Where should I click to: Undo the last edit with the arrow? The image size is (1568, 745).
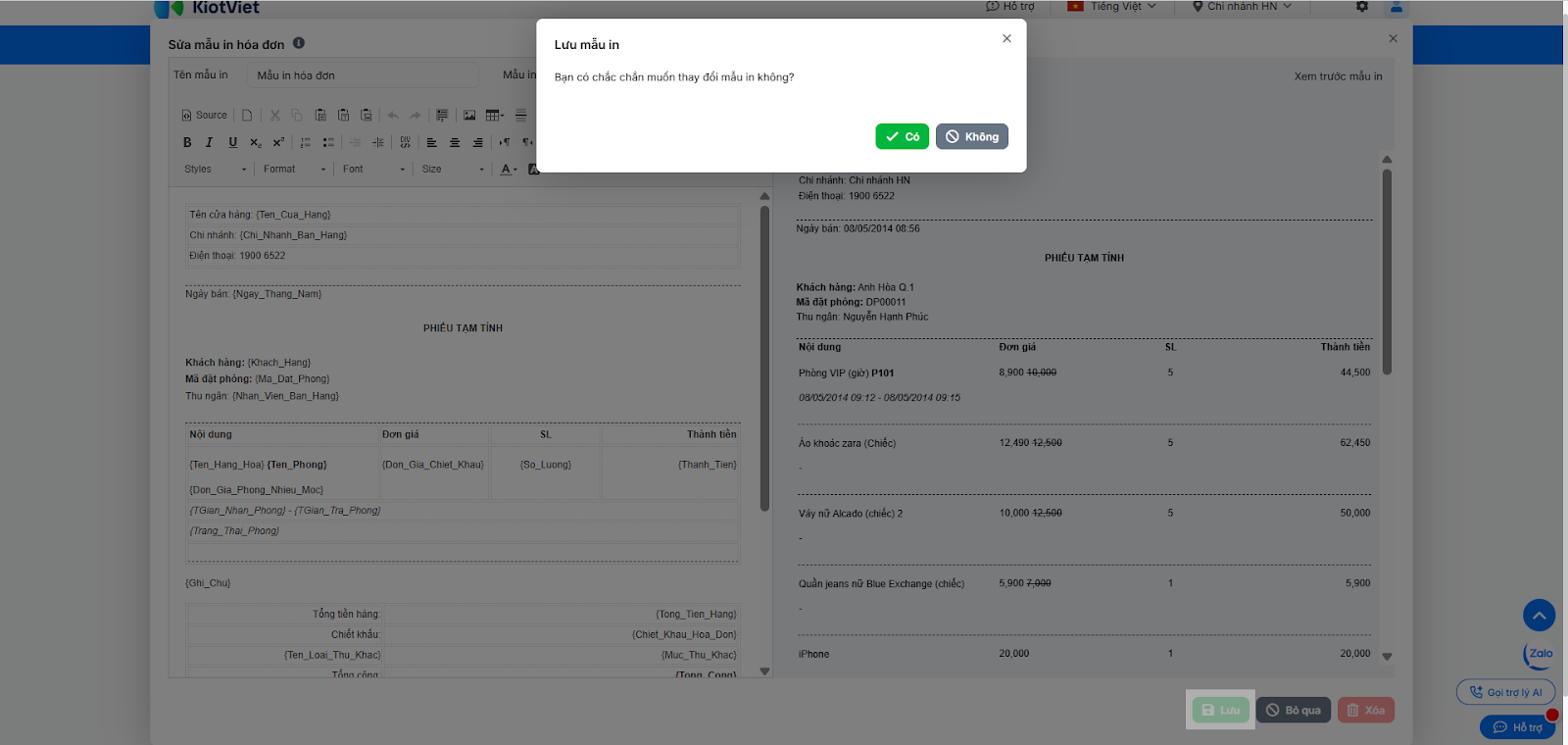[x=393, y=115]
